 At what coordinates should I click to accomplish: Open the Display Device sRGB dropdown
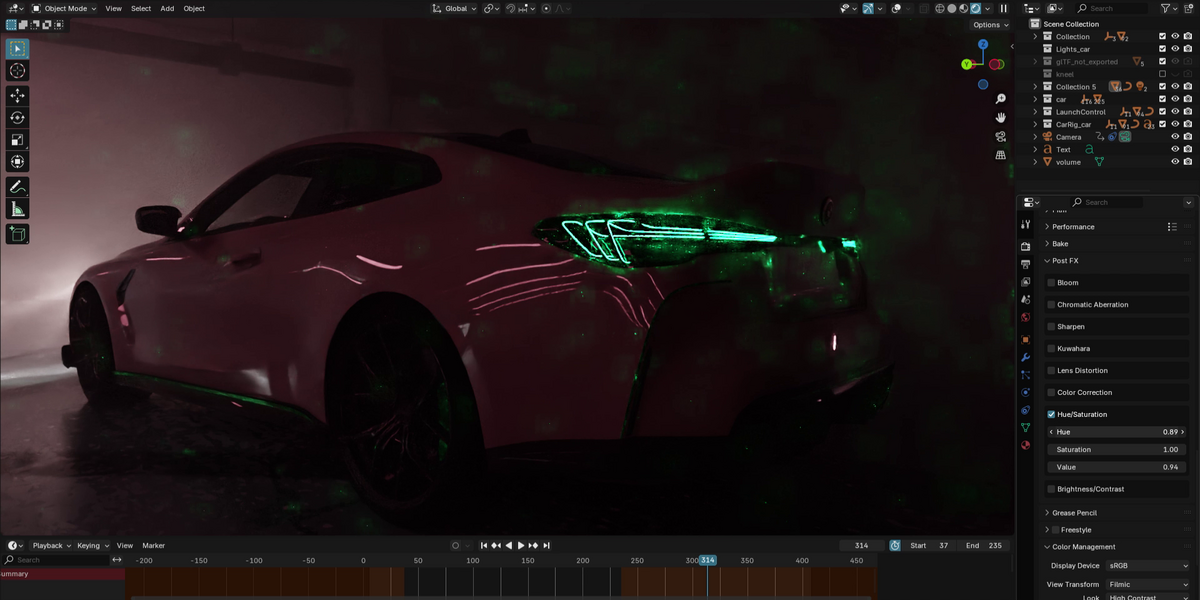[x=1146, y=566]
